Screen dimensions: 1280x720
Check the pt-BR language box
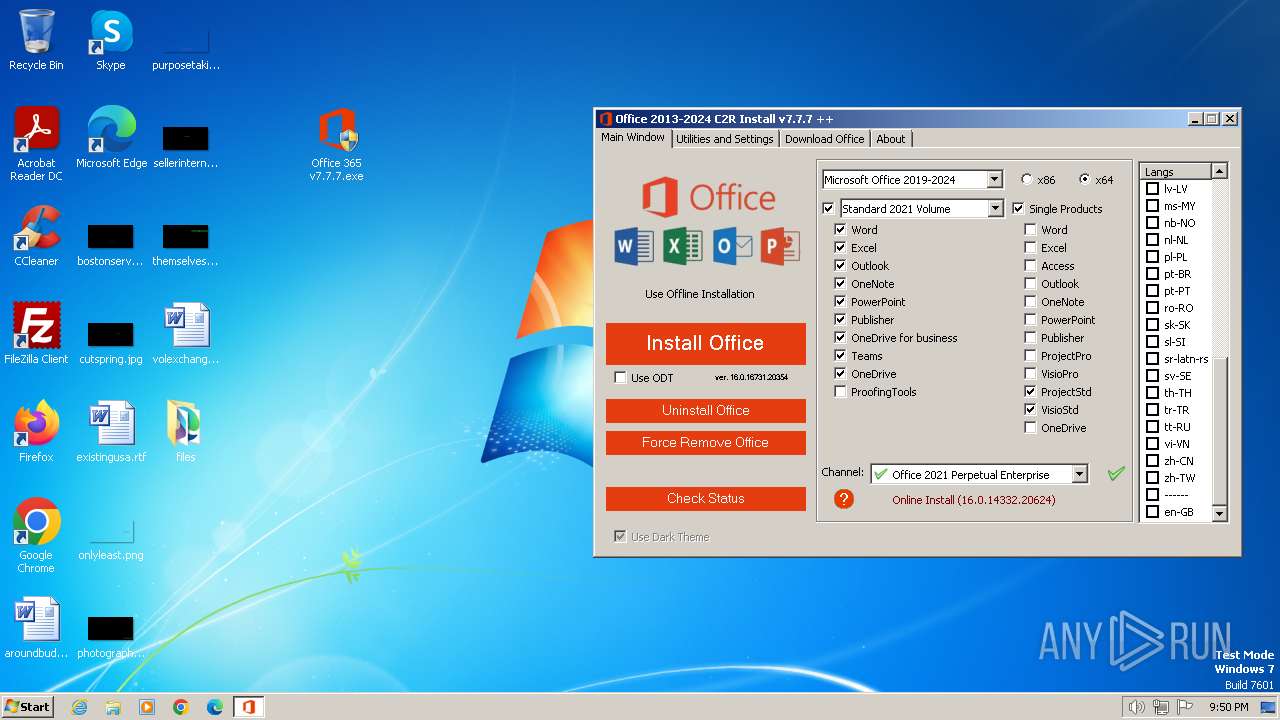coord(1152,274)
